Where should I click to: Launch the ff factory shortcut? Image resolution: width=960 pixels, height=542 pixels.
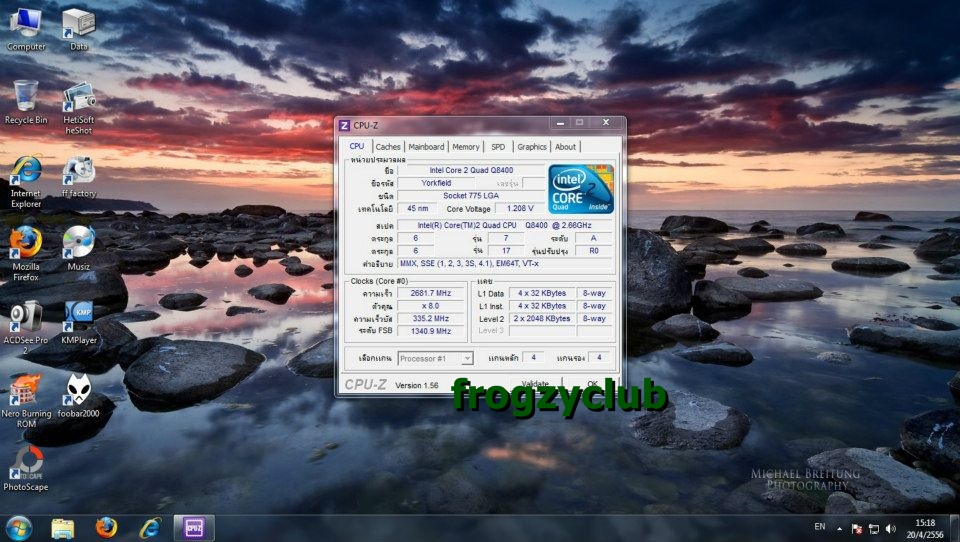(x=78, y=176)
